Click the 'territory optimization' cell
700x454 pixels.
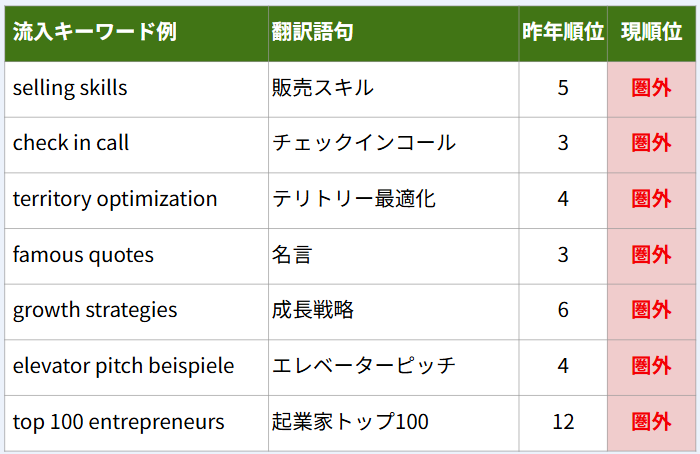[x=115, y=199]
